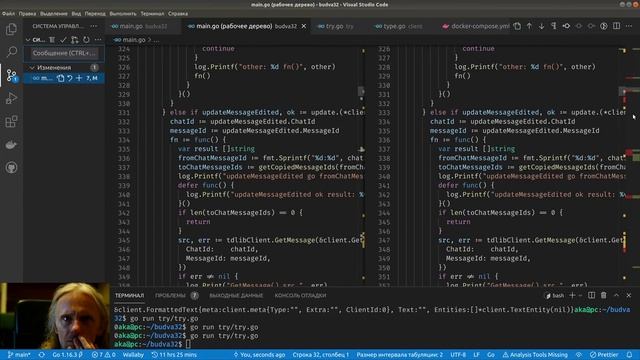Open the bash terminal profile selector
The height and width of the screenshot is (360, 640).
555,296
